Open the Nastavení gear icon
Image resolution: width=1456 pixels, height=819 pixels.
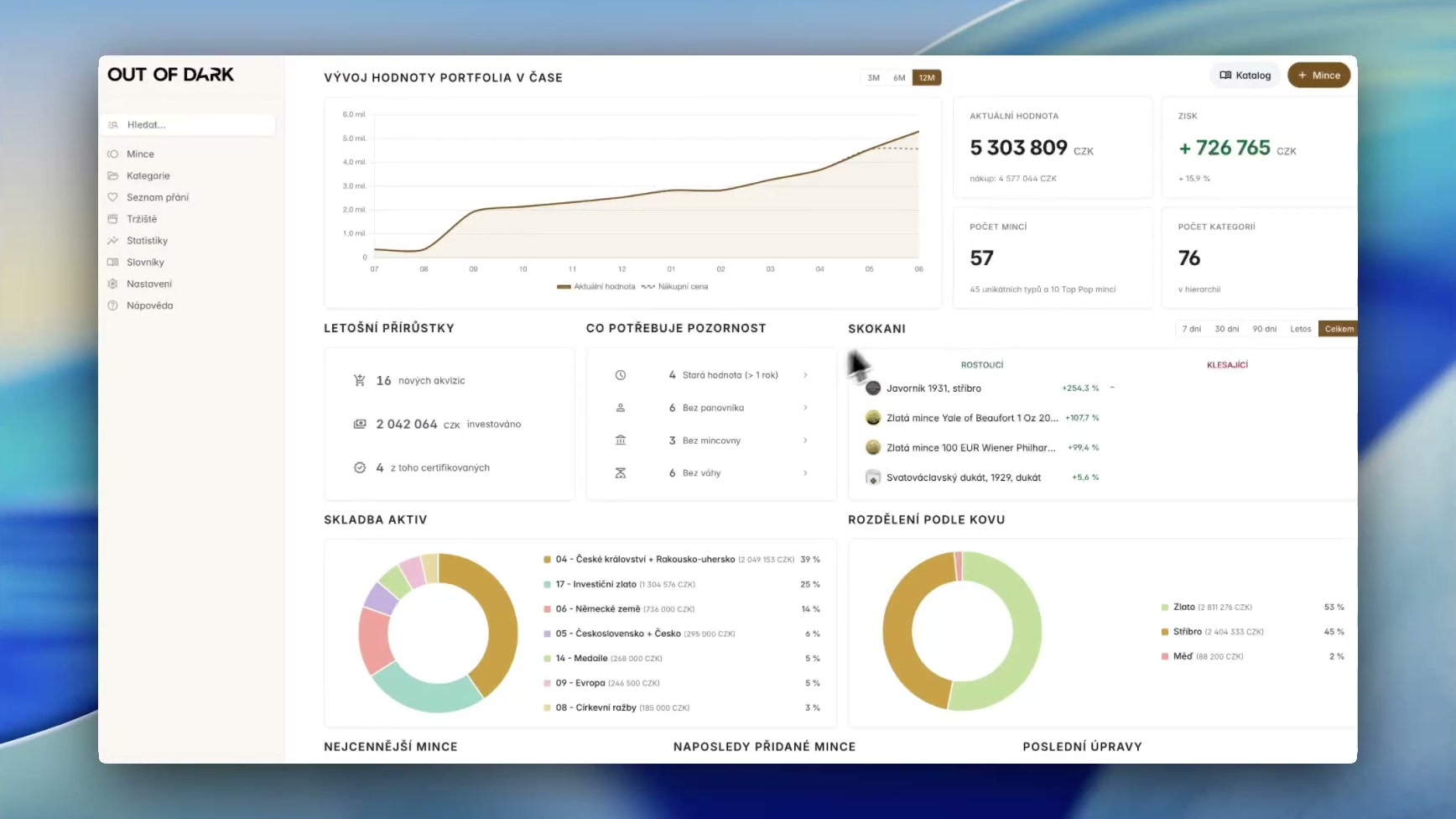point(112,284)
